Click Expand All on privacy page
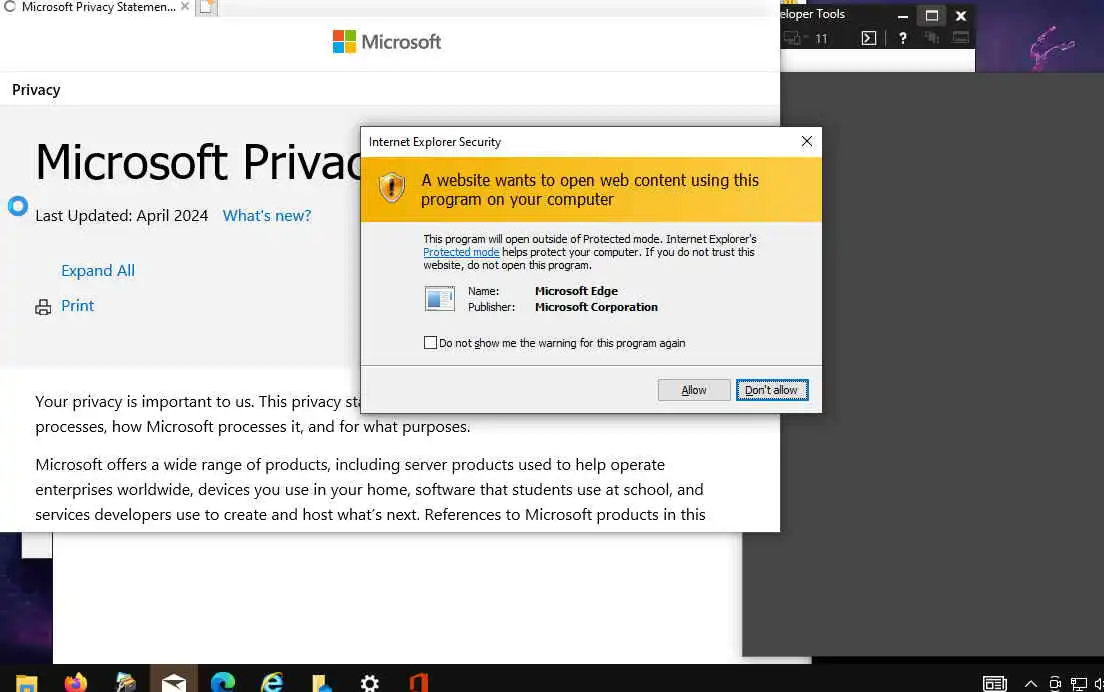This screenshot has width=1104, height=692. pos(98,270)
